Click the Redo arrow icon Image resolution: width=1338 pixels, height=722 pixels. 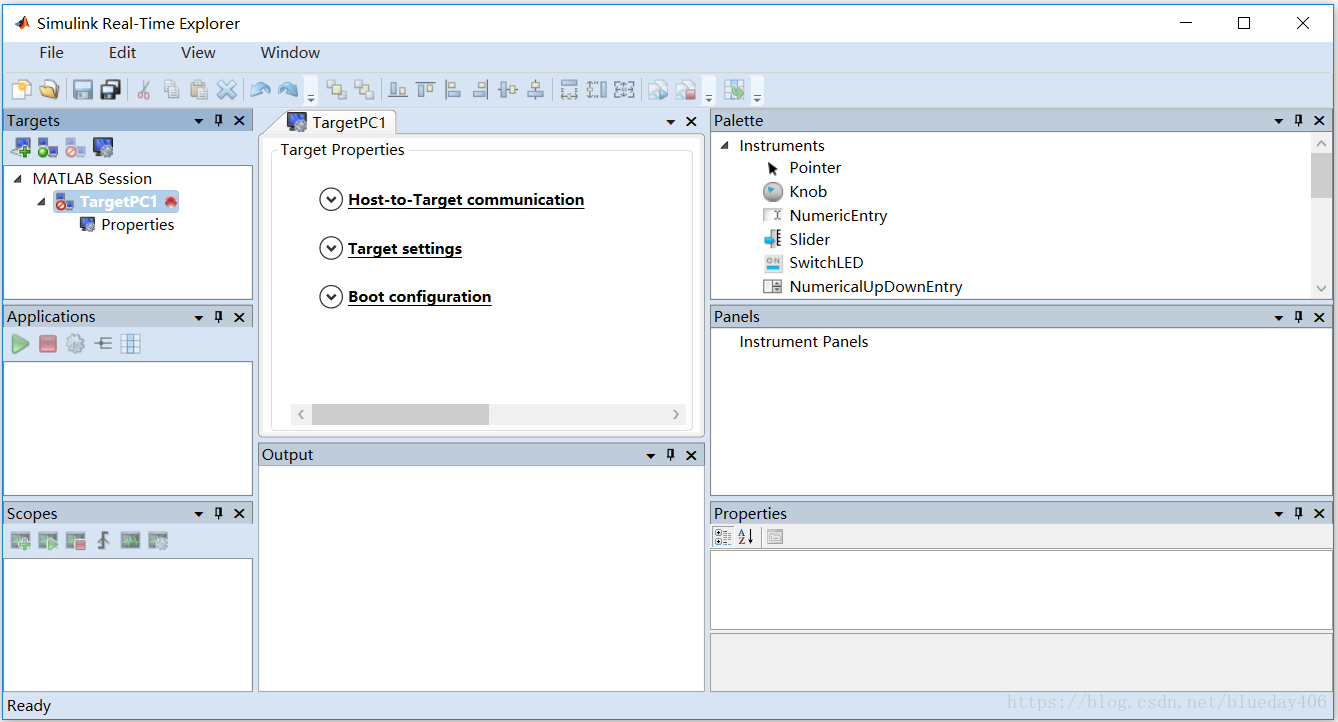[x=288, y=90]
